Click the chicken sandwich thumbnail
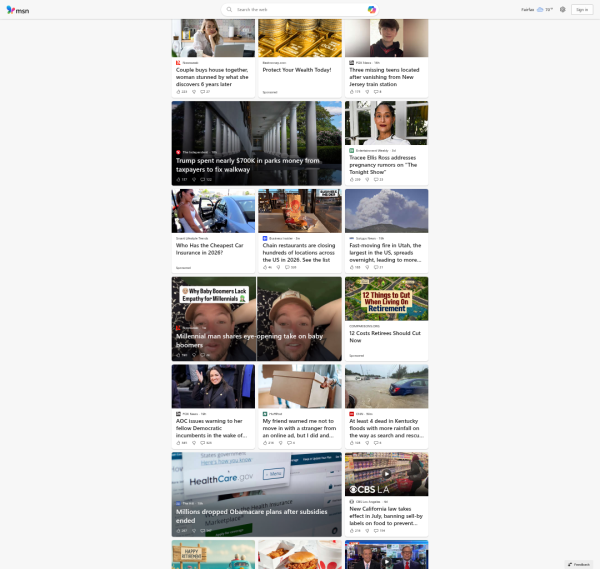This screenshot has width=600, height=569. point(300,554)
